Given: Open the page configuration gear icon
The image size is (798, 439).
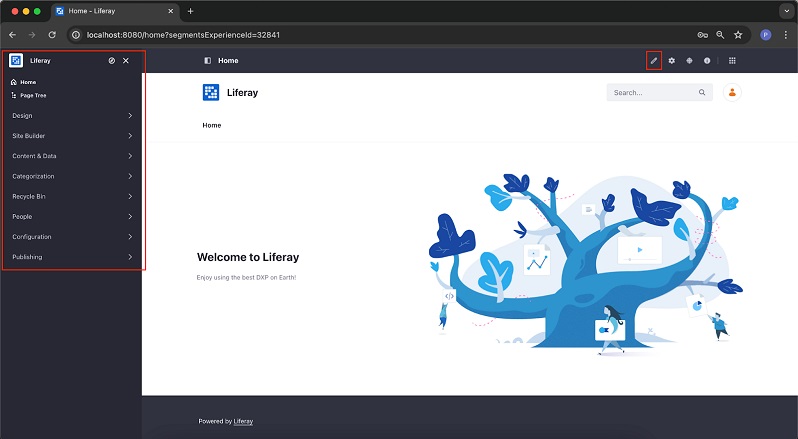Looking at the screenshot, I should point(672,61).
